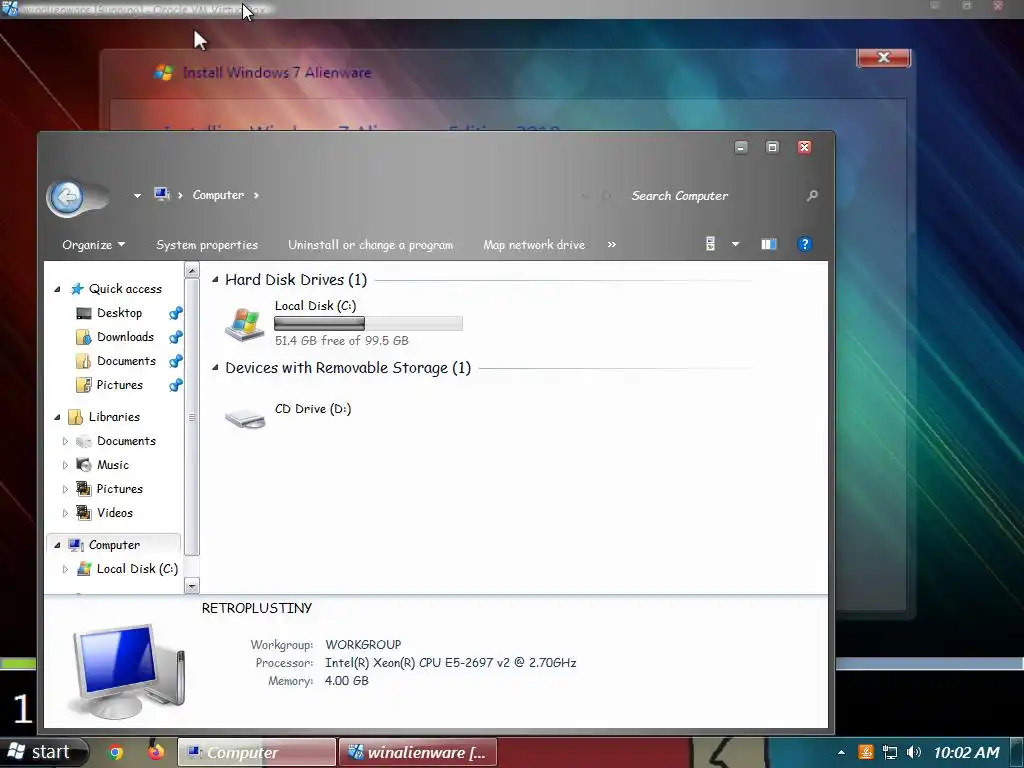
Task: Click 51.4 GB free of 99.5 GB text
Action: [342, 340]
